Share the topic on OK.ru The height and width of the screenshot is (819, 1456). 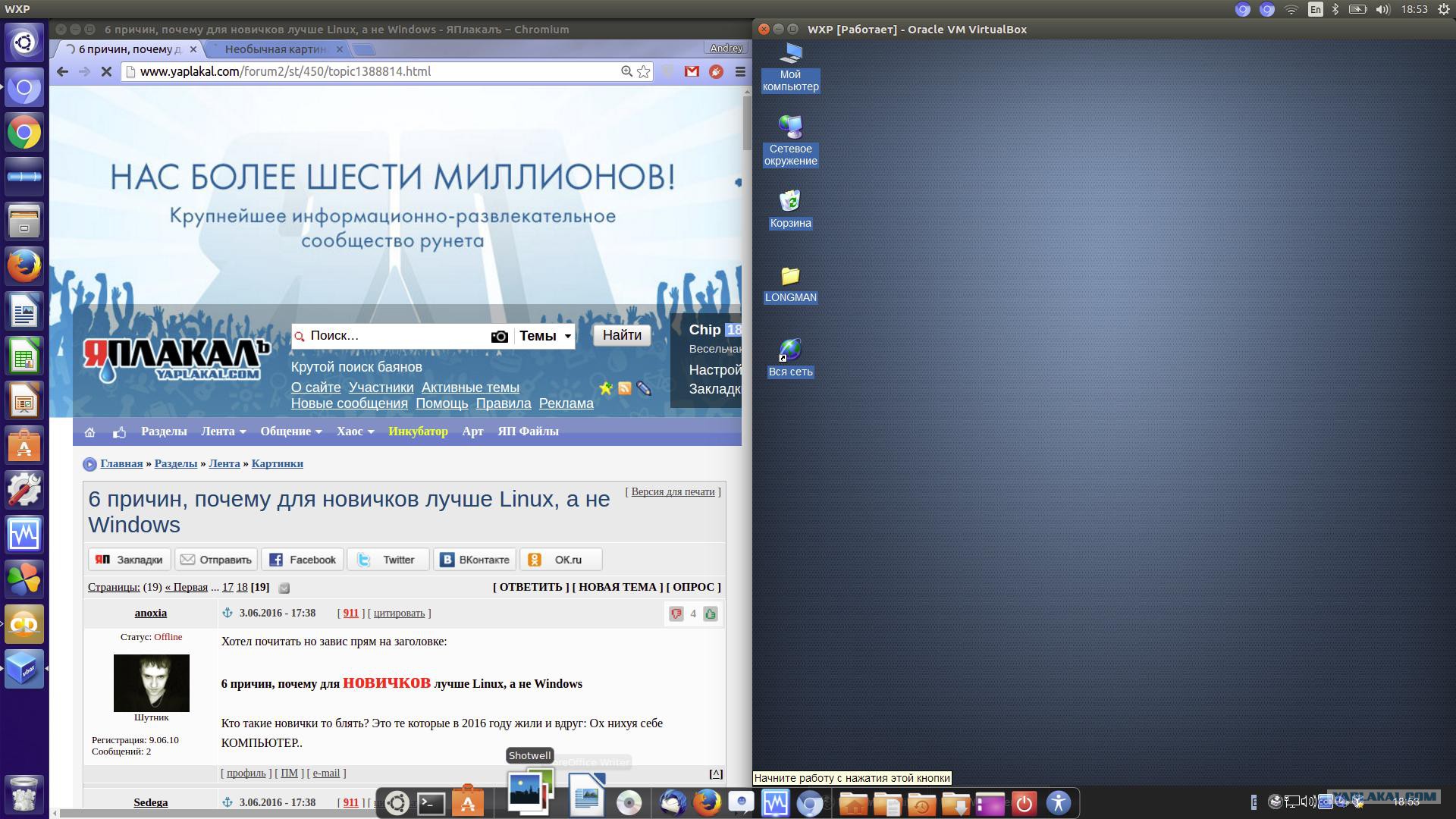(561, 560)
